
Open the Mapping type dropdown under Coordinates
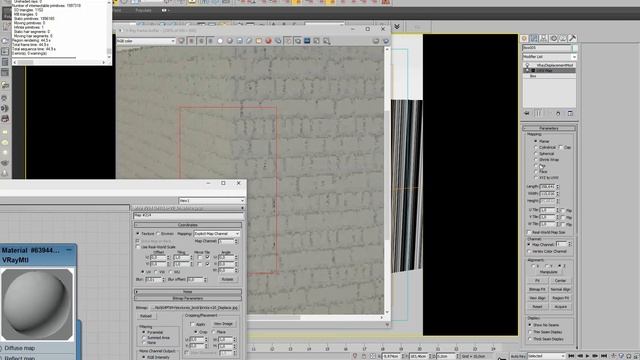[x=217, y=233]
